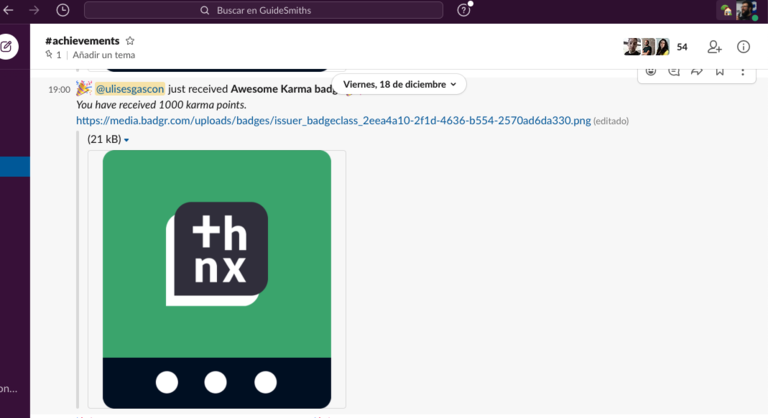Reply in thread icon
The height and width of the screenshot is (418, 768).
(x=674, y=72)
